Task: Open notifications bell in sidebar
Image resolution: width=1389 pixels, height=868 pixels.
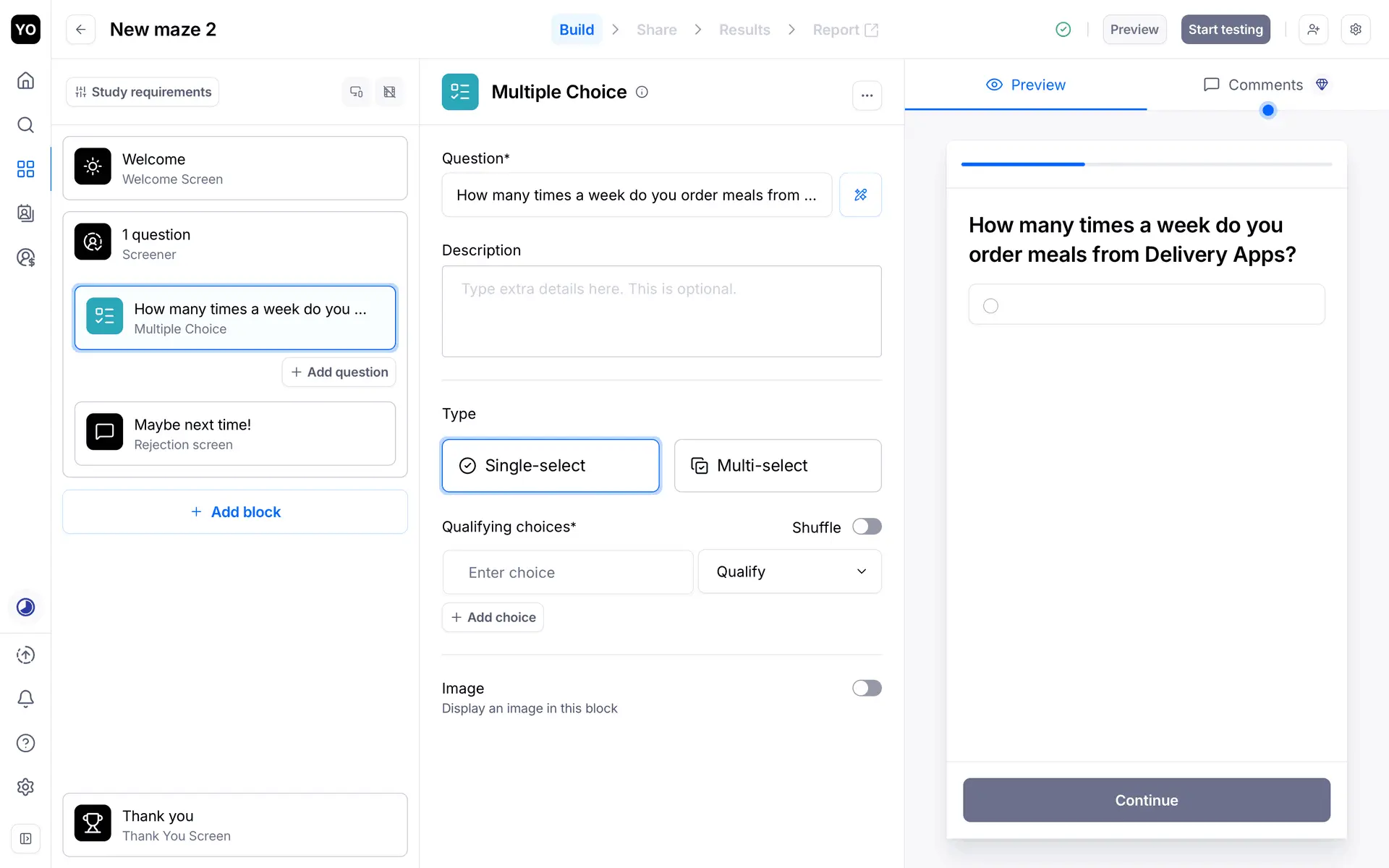Action: (25, 699)
